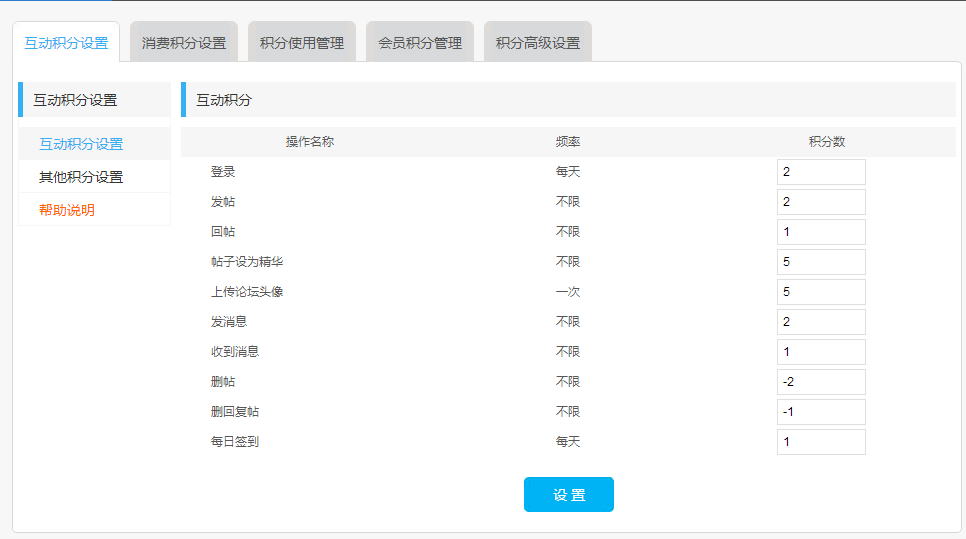Click the points field for 登录
This screenshot has height=539, width=966.
pyautogui.click(x=821, y=172)
